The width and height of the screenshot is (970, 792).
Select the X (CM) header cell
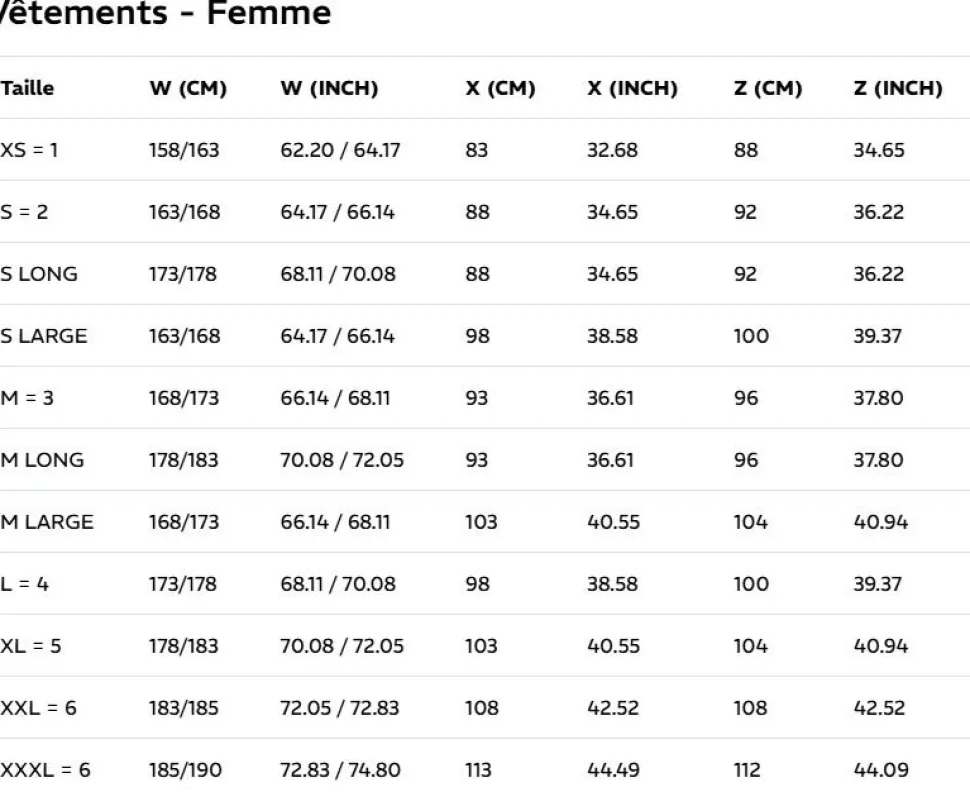(500, 88)
